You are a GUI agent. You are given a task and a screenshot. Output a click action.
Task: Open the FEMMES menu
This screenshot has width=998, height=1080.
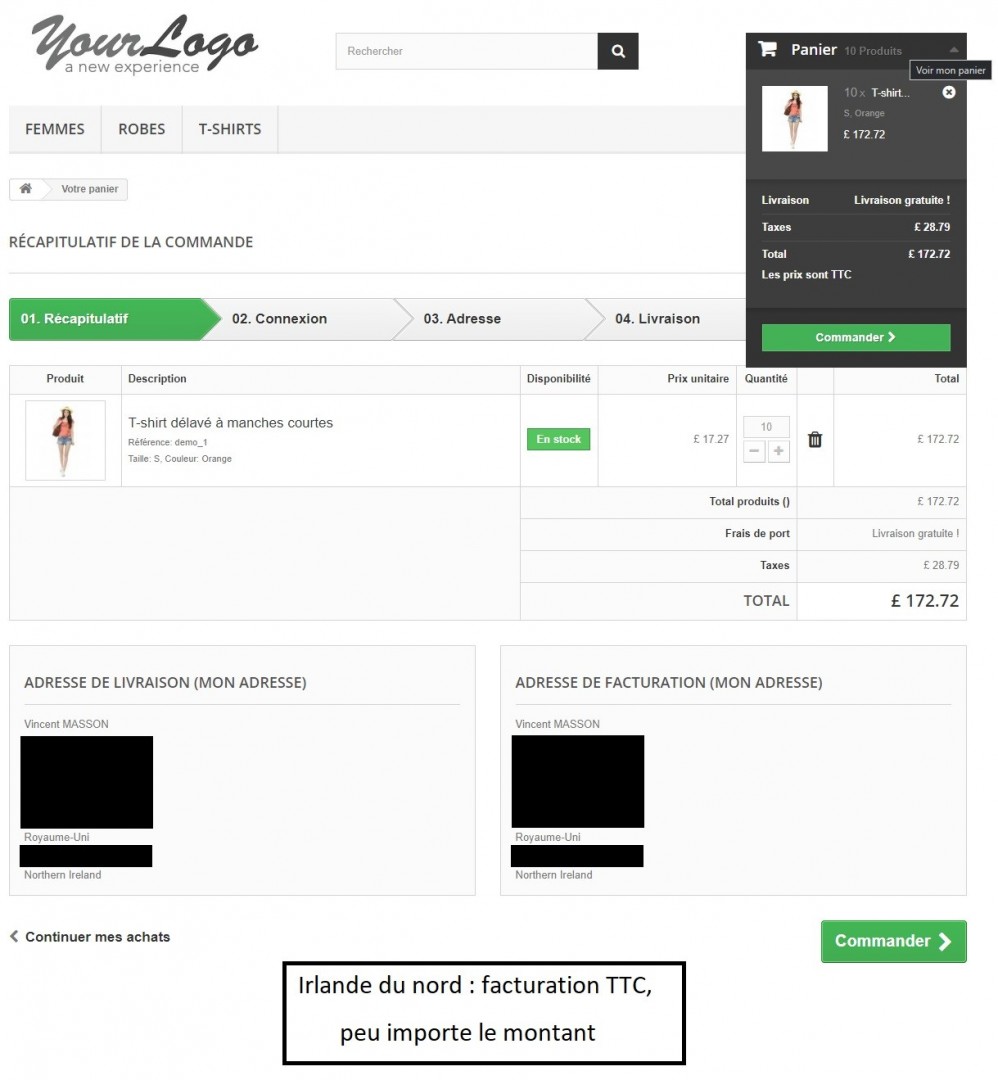(x=55, y=129)
